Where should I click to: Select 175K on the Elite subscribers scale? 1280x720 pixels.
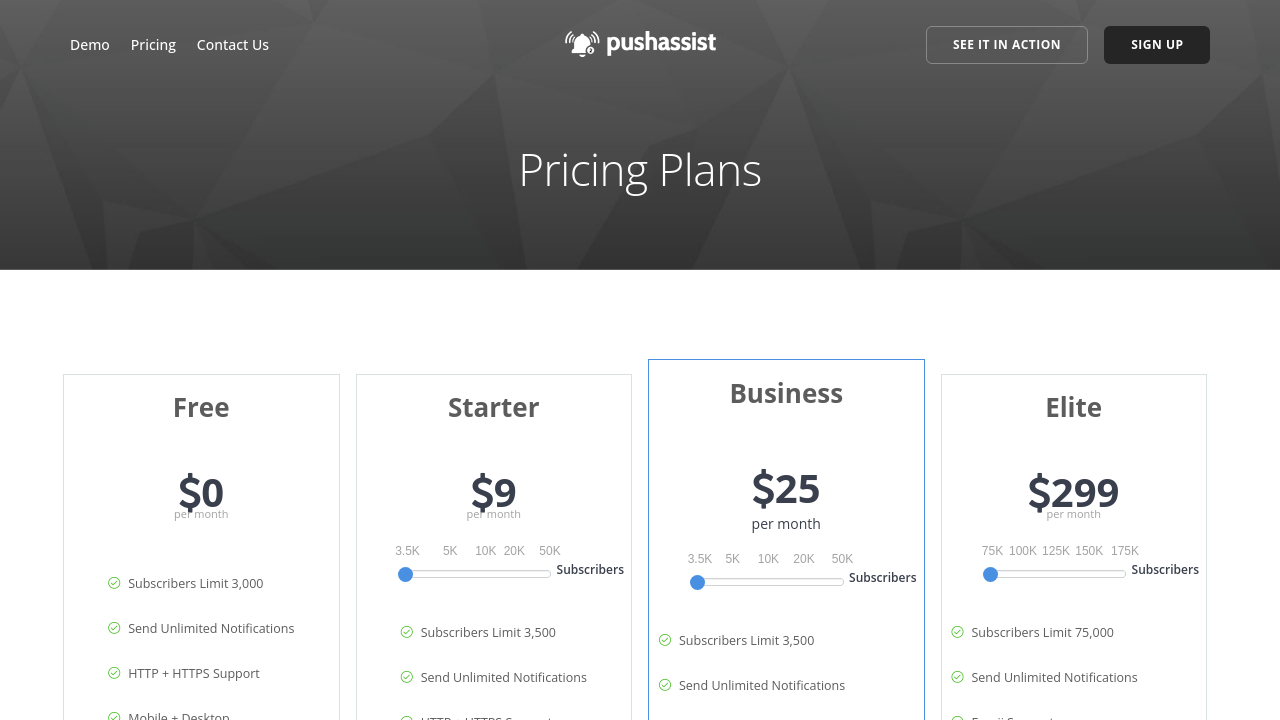(1125, 551)
